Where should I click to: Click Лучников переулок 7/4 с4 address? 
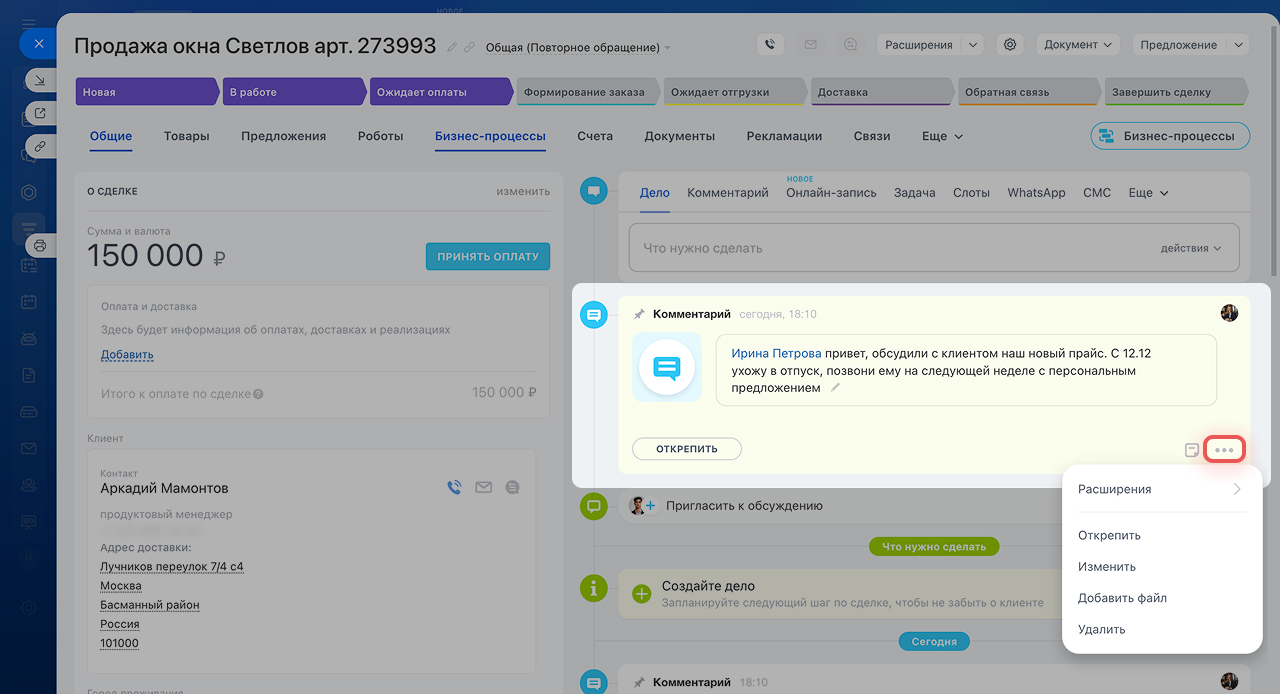coord(172,567)
